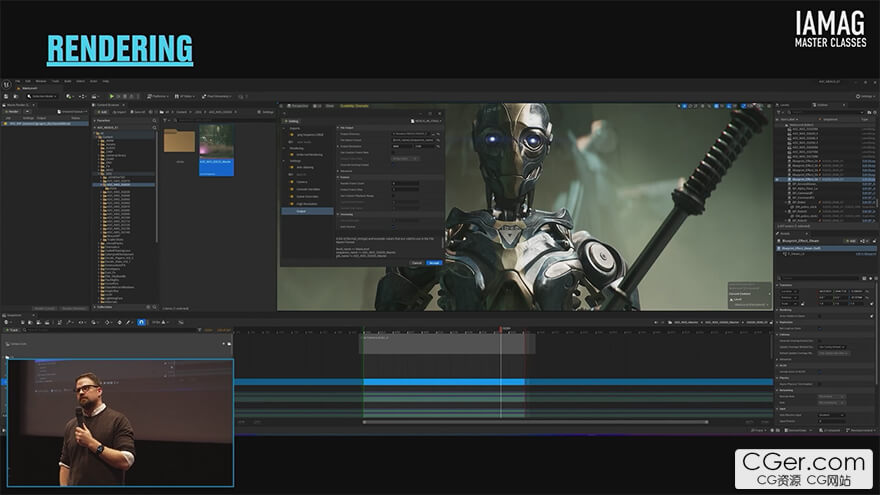Click the Sequencer create camera icon
The height and width of the screenshot is (495, 880).
pos(39,322)
